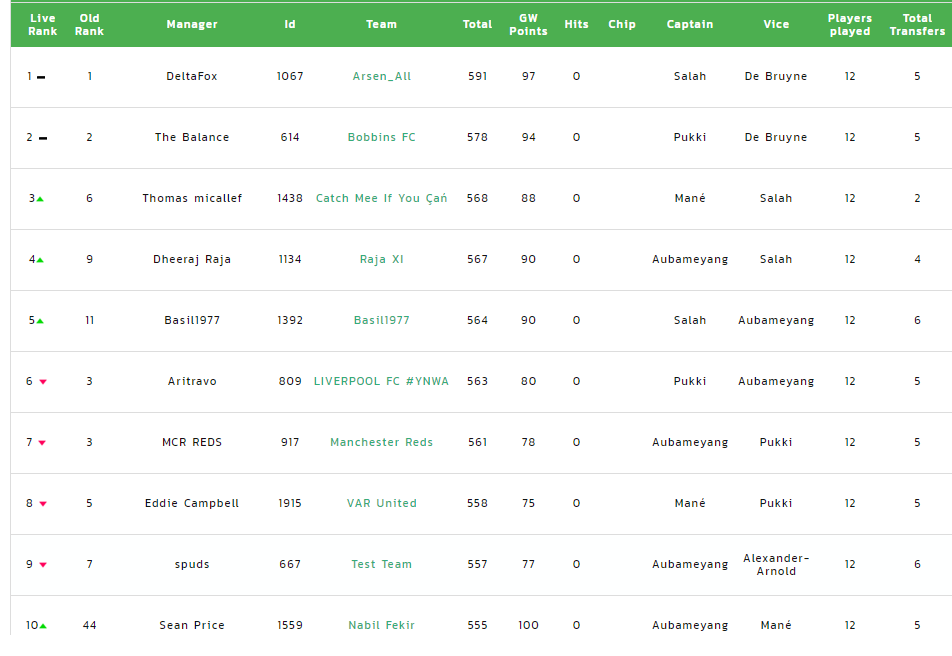The image size is (952, 656).
Task: Open the Nabil Fekir team link
Action: [x=381, y=625]
